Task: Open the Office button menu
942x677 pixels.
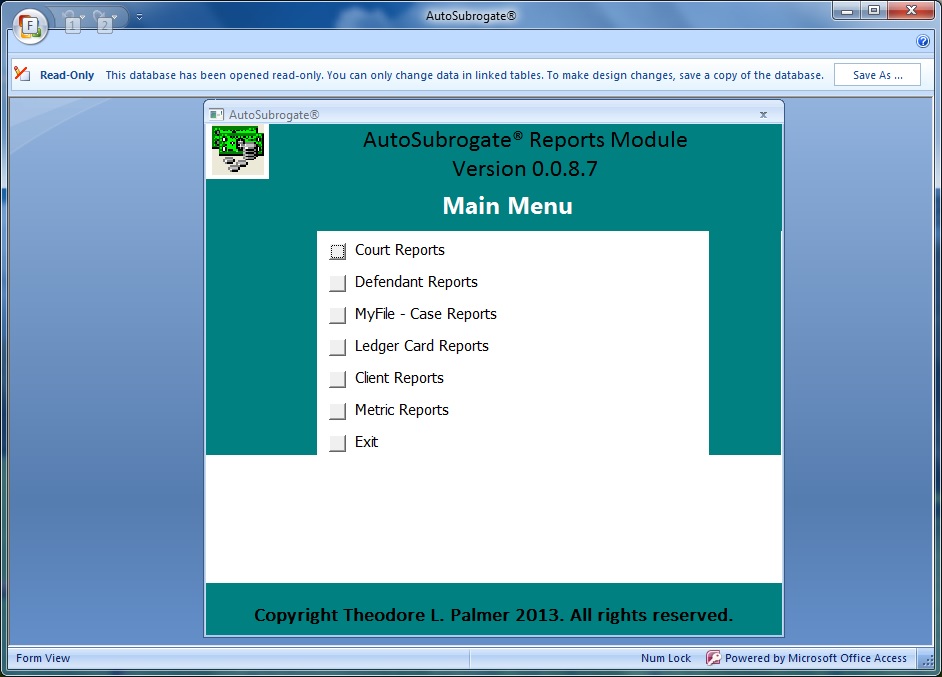Action: click(x=29, y=26)
